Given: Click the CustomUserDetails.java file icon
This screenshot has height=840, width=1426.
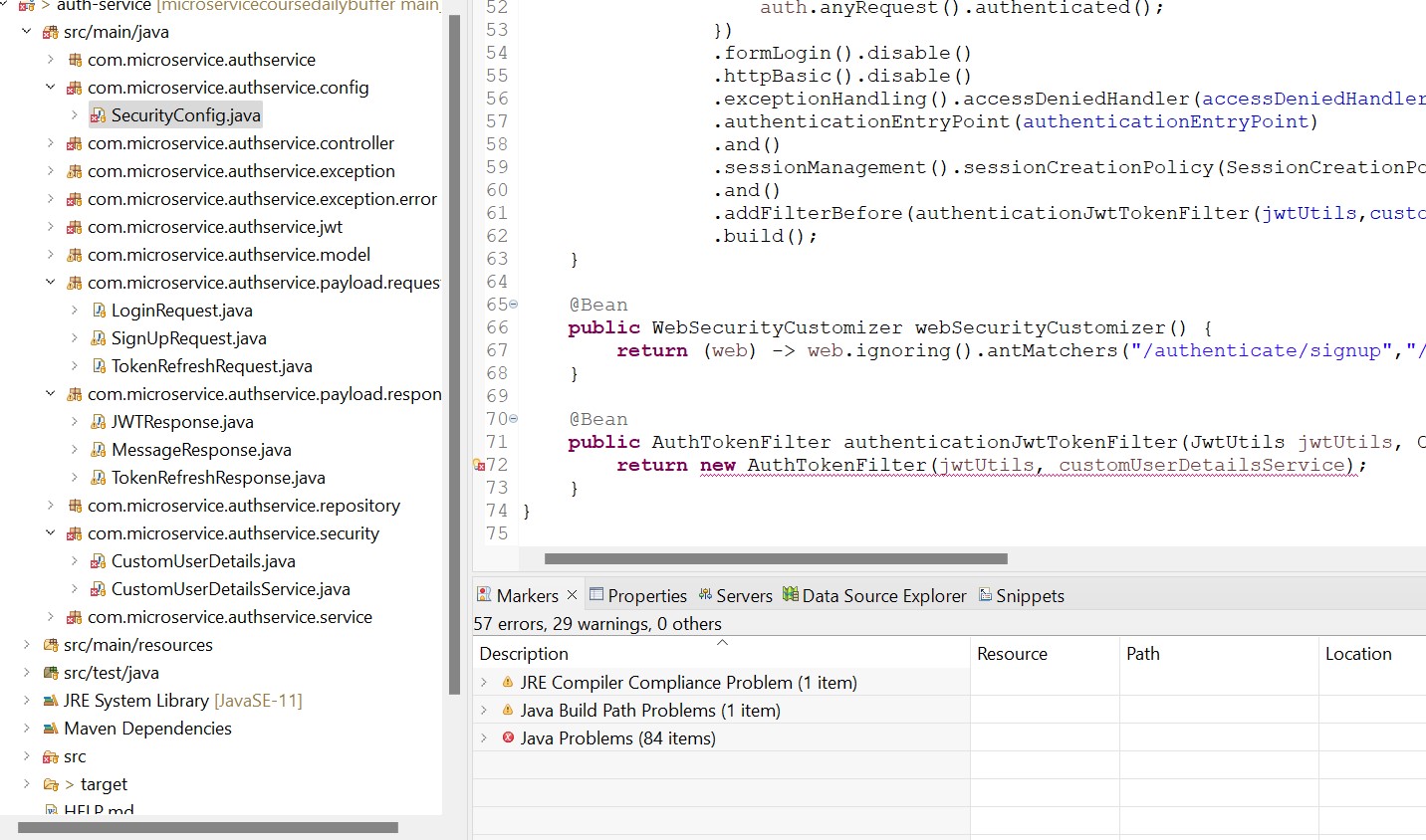Looking at the screenshot, I should (x=99, y=561).
